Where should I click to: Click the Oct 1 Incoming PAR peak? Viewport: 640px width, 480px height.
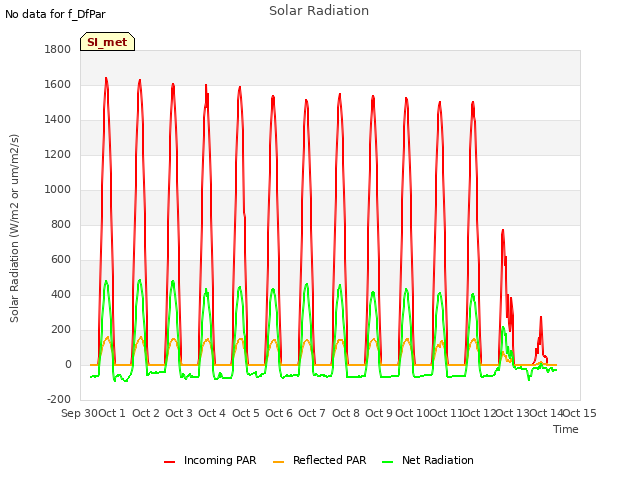click(x=106, y=78)
